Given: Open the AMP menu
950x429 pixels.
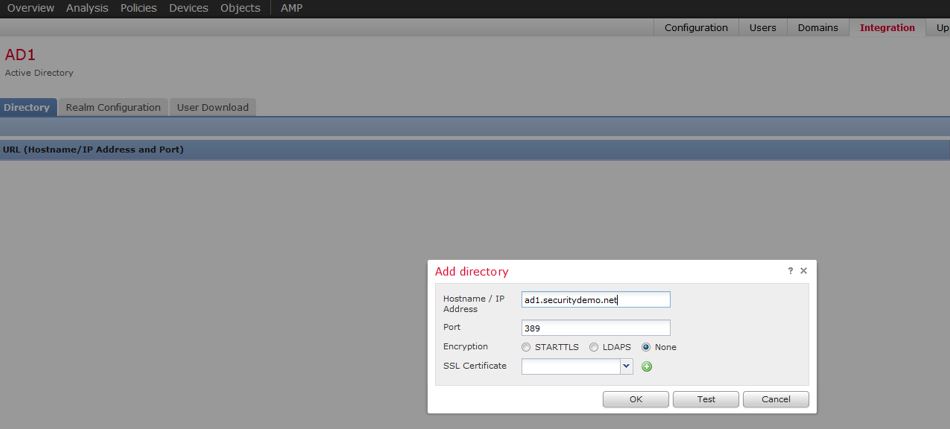Looking at the screenshot, I should (x=291, y=8).
